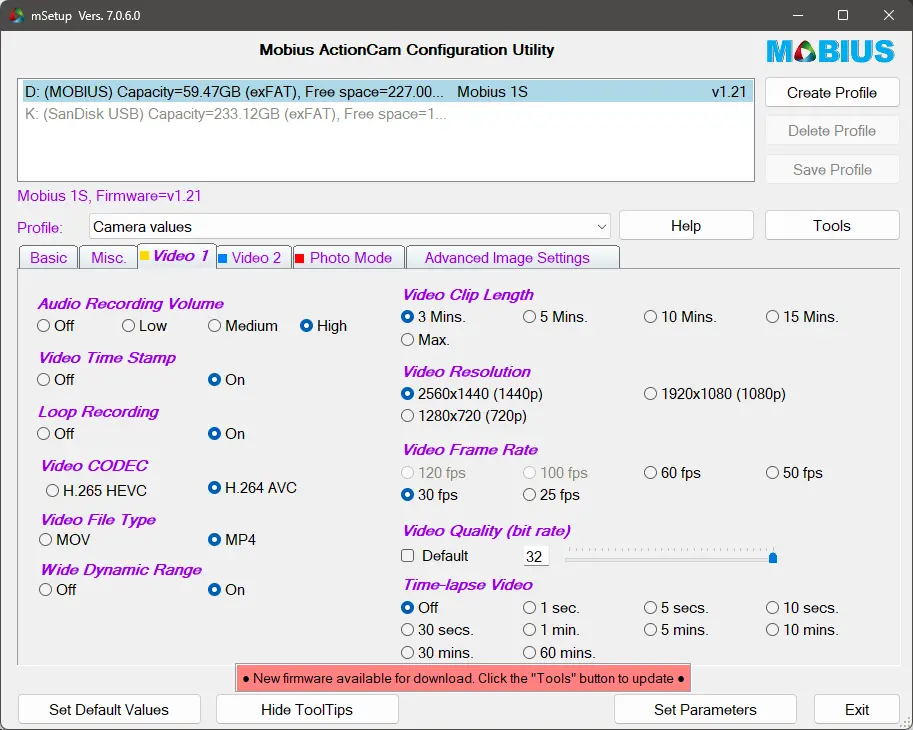Select Medium audio recording volume
Viewport: 913px width, 730px height.
click(x=243, y=326)
